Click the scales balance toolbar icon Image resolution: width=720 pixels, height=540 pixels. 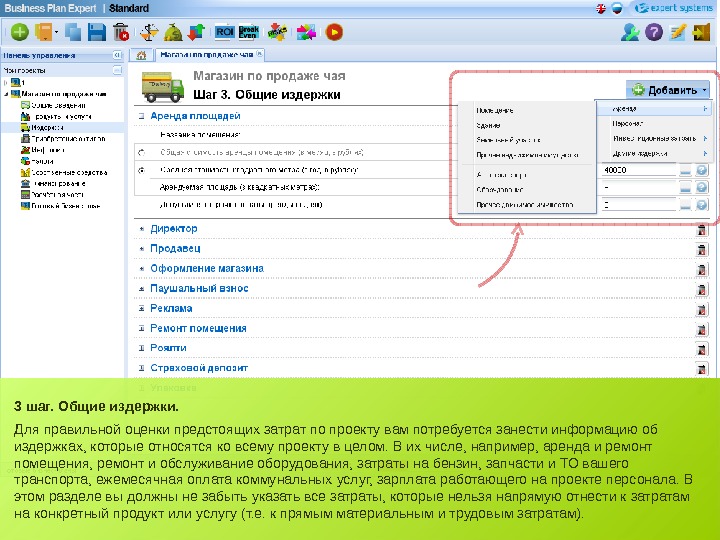(149, 32)
